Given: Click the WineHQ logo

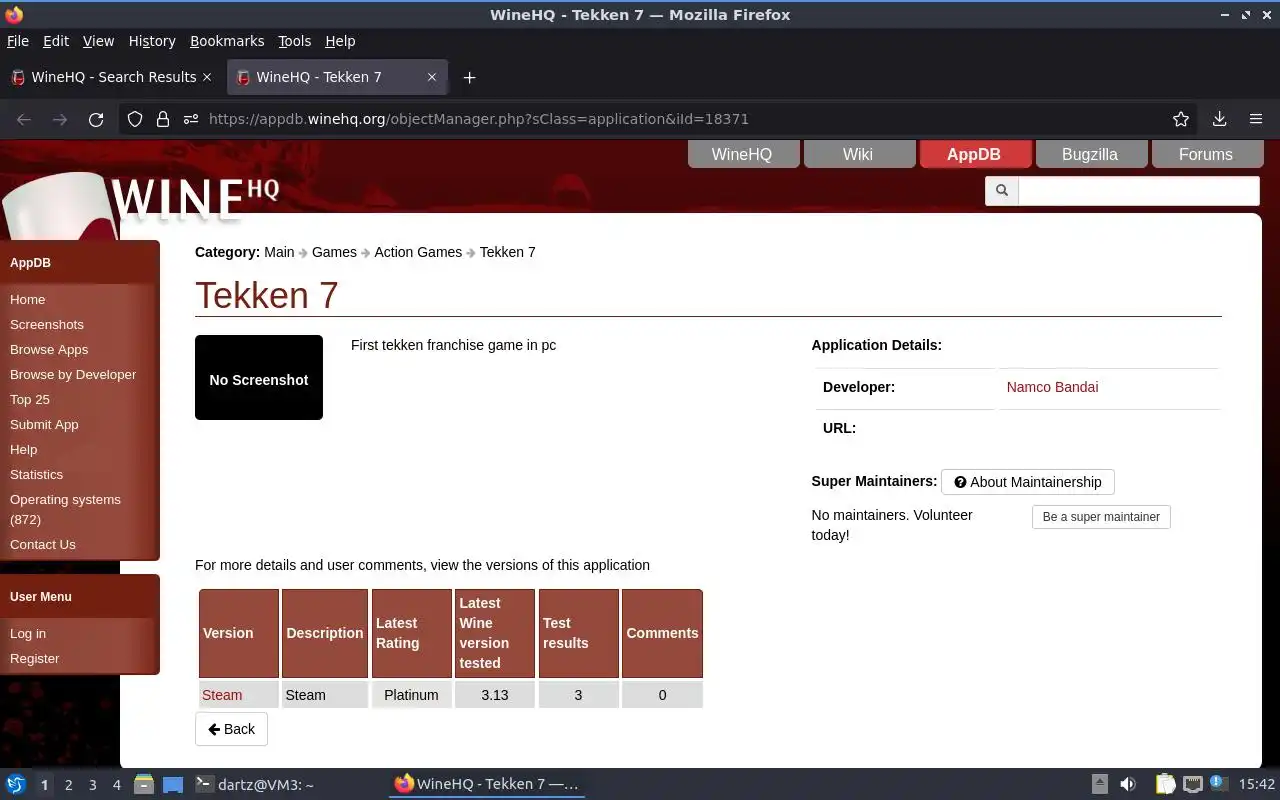Looking at the screenshot, I should click(x=195, y=198).
